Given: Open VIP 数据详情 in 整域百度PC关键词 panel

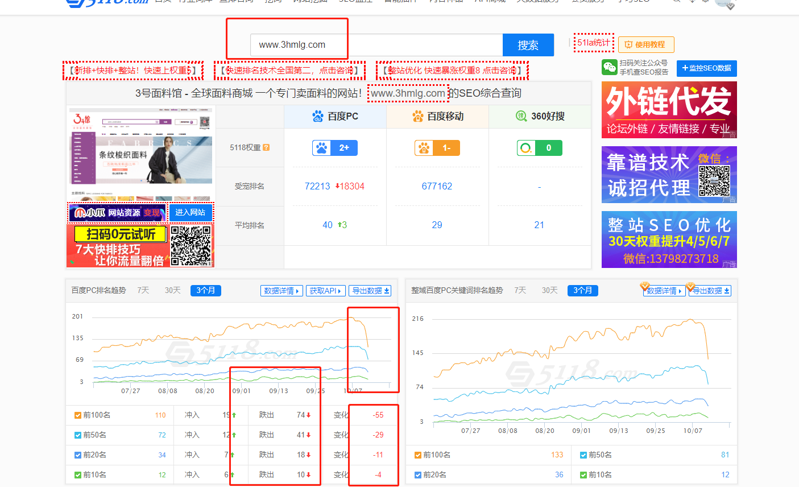Looking at the screenshot, I should tap(664, 291).
